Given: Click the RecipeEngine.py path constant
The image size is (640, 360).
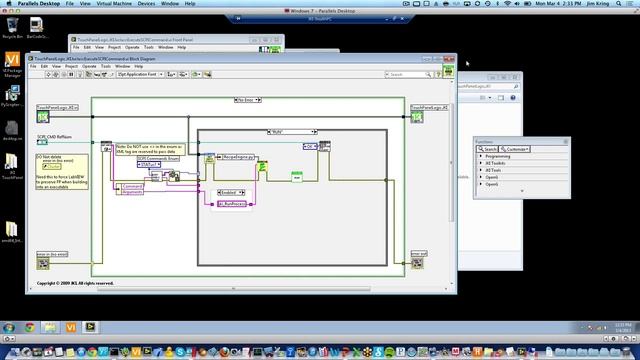Looking at the screenshot, I should pos(236,157).
